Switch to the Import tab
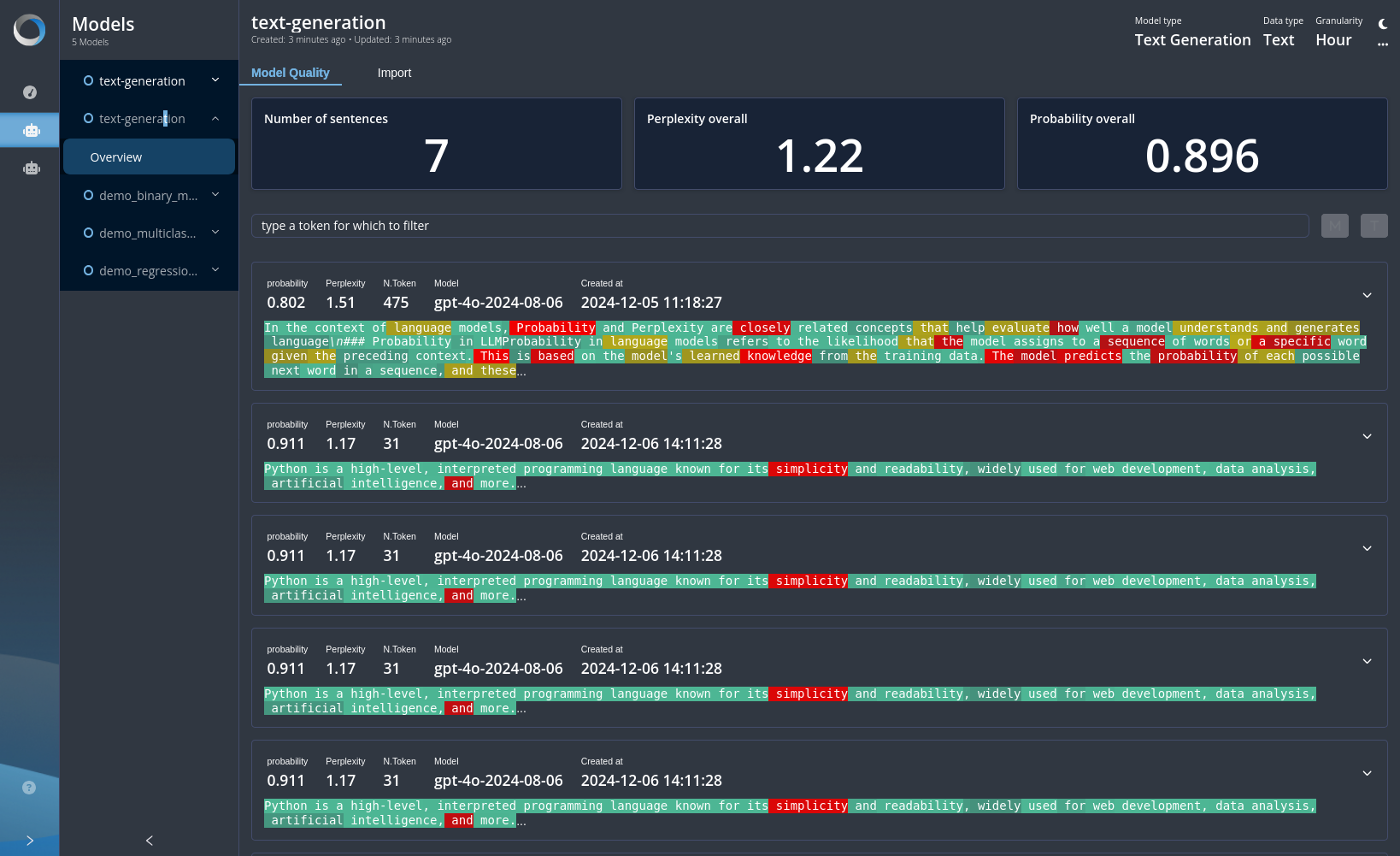Viewport: 1400px width, 856px height. [394, 73]
